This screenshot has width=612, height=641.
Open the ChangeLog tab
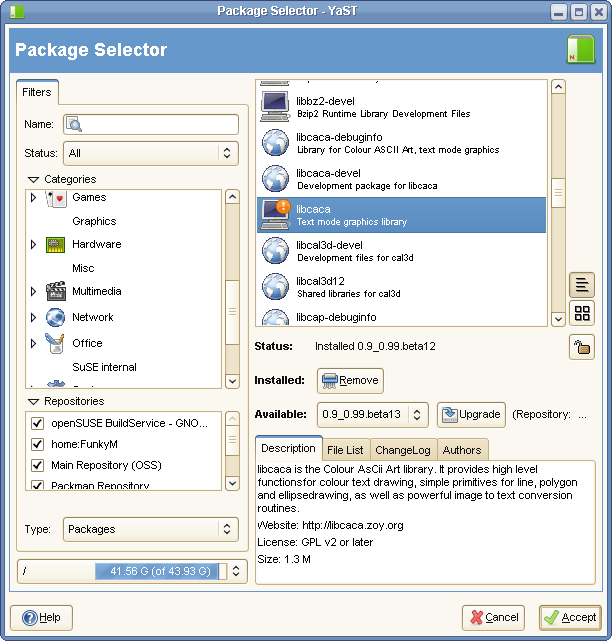pos(403,450)
